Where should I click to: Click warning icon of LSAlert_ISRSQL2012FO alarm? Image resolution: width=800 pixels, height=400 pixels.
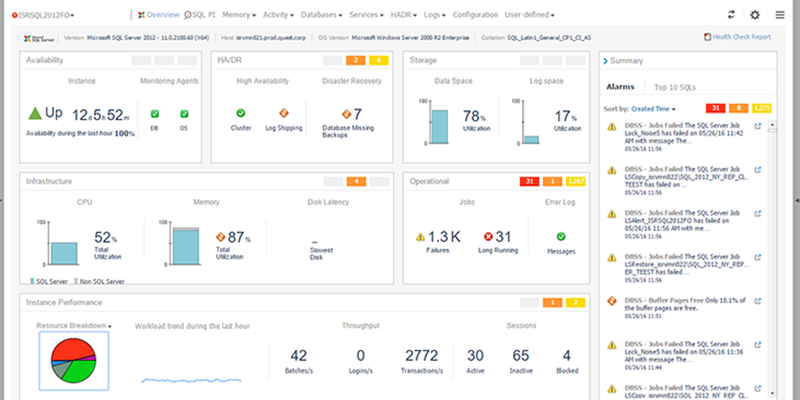click(x=612, y=214)
